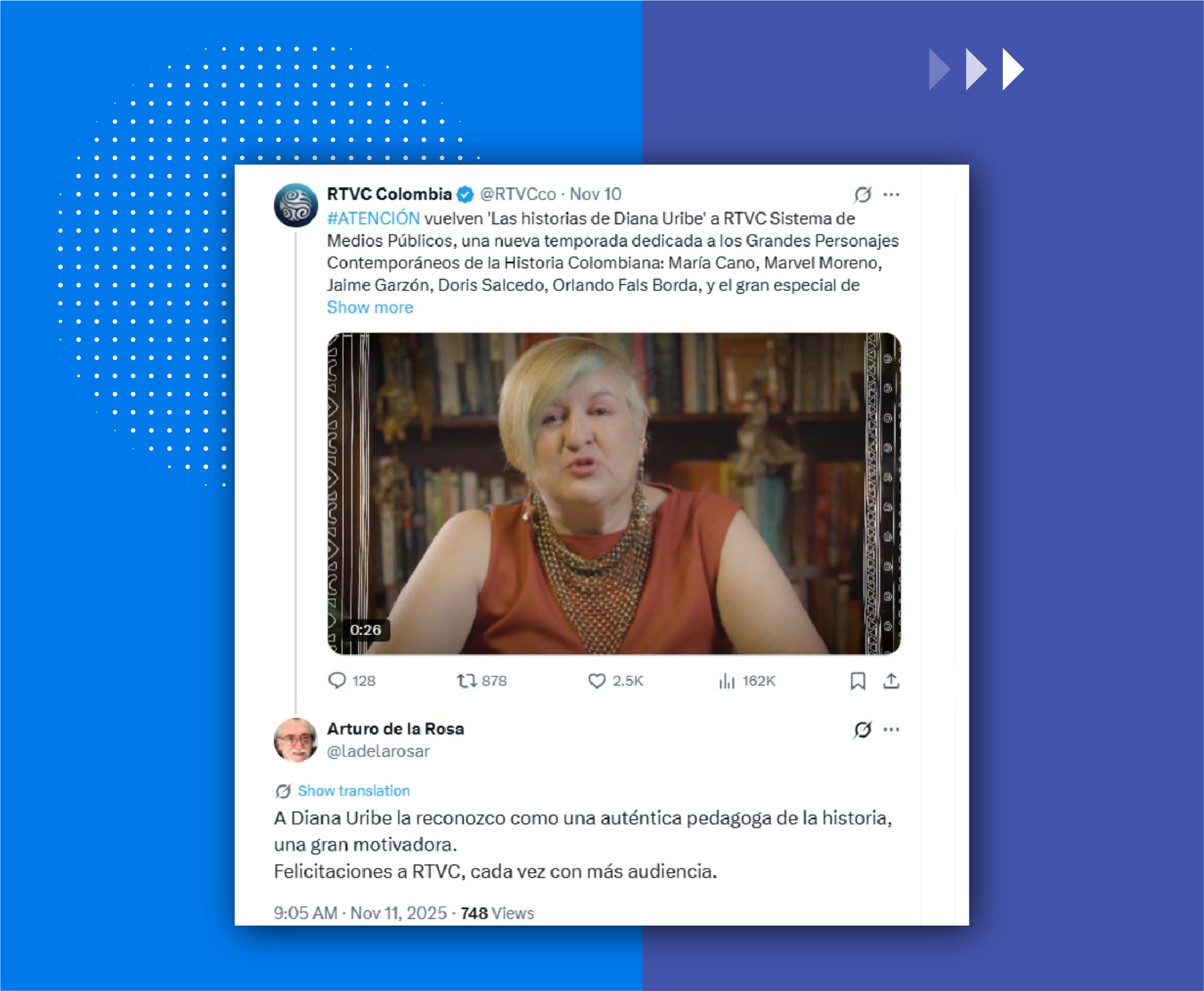Click the reply icon showing 128
Viewport: 1204px width, 991px height.
coord(338,680)
